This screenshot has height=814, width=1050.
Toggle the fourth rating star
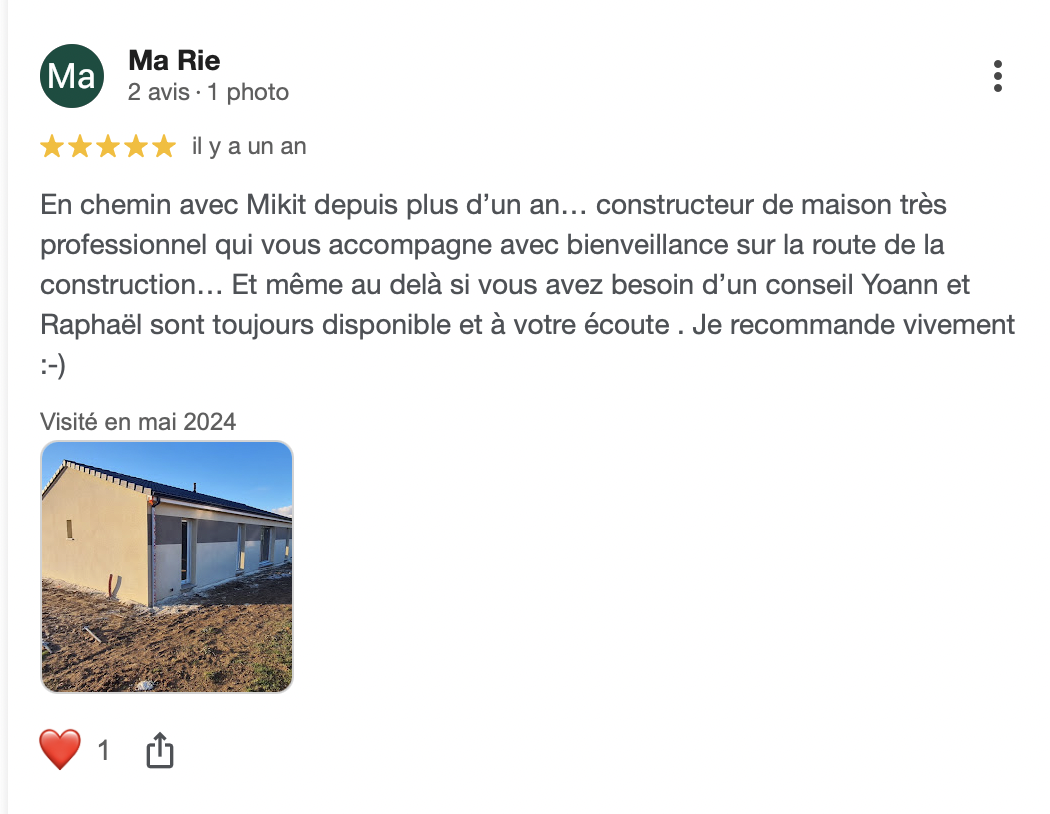click(136, 145)
